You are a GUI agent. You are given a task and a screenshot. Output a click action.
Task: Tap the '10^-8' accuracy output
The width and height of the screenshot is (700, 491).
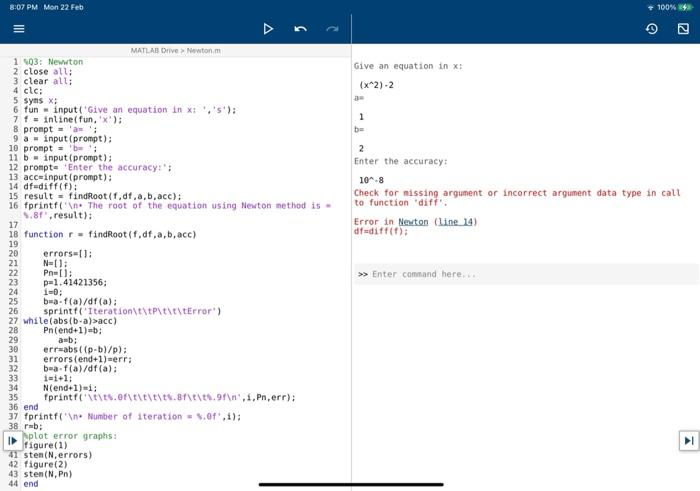(371, 180)
